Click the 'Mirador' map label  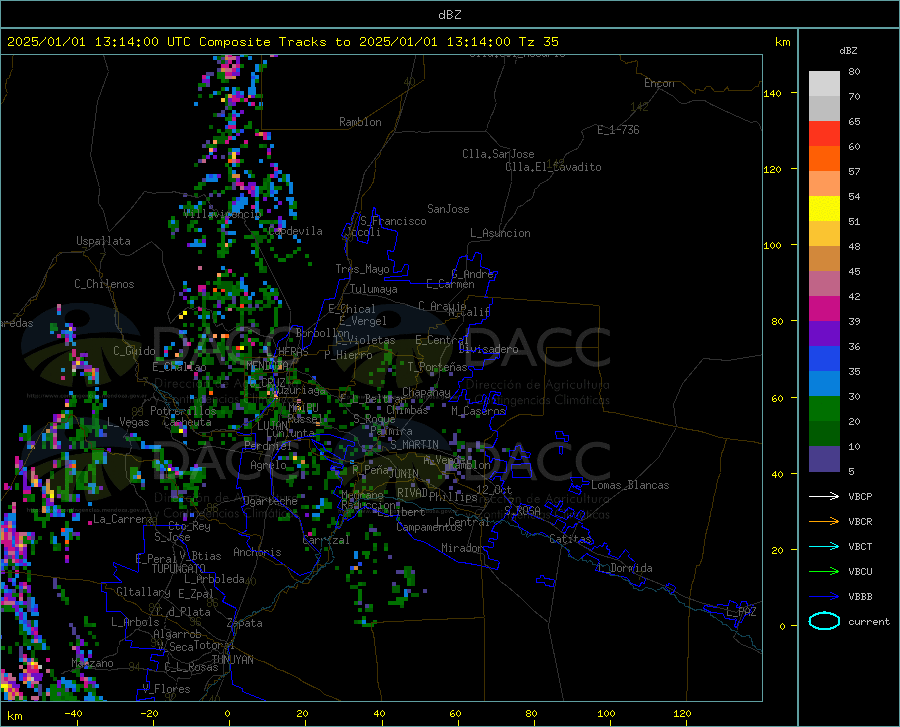coord(461,548)
